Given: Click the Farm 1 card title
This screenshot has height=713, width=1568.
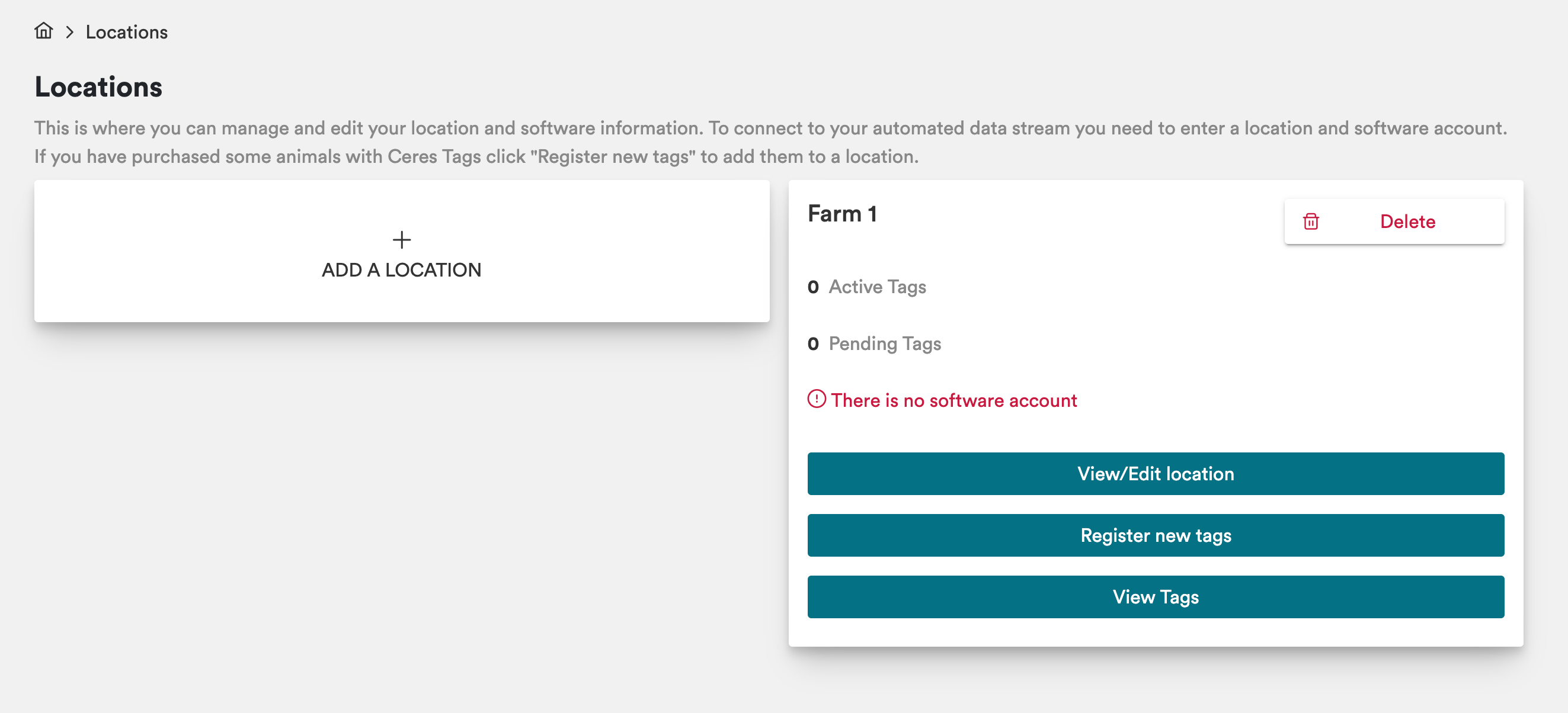Looking at the screenshot, I should (842, 214).
